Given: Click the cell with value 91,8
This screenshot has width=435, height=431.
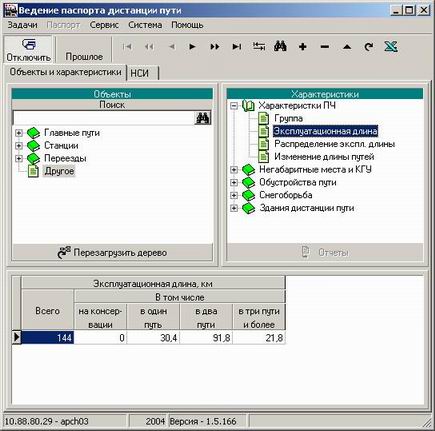Looking at the screenshot, I should (206, 338).
